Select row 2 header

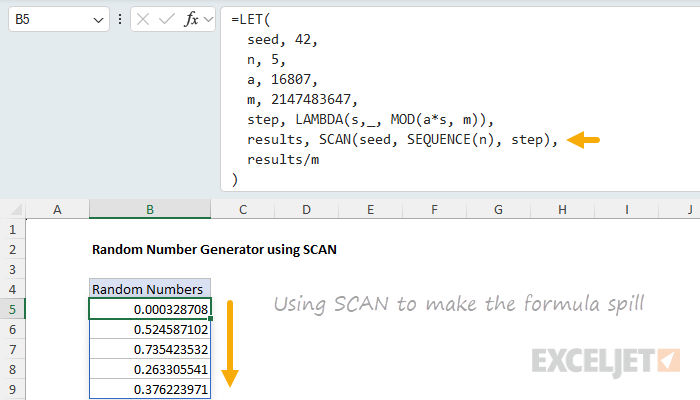pos(12,250)
